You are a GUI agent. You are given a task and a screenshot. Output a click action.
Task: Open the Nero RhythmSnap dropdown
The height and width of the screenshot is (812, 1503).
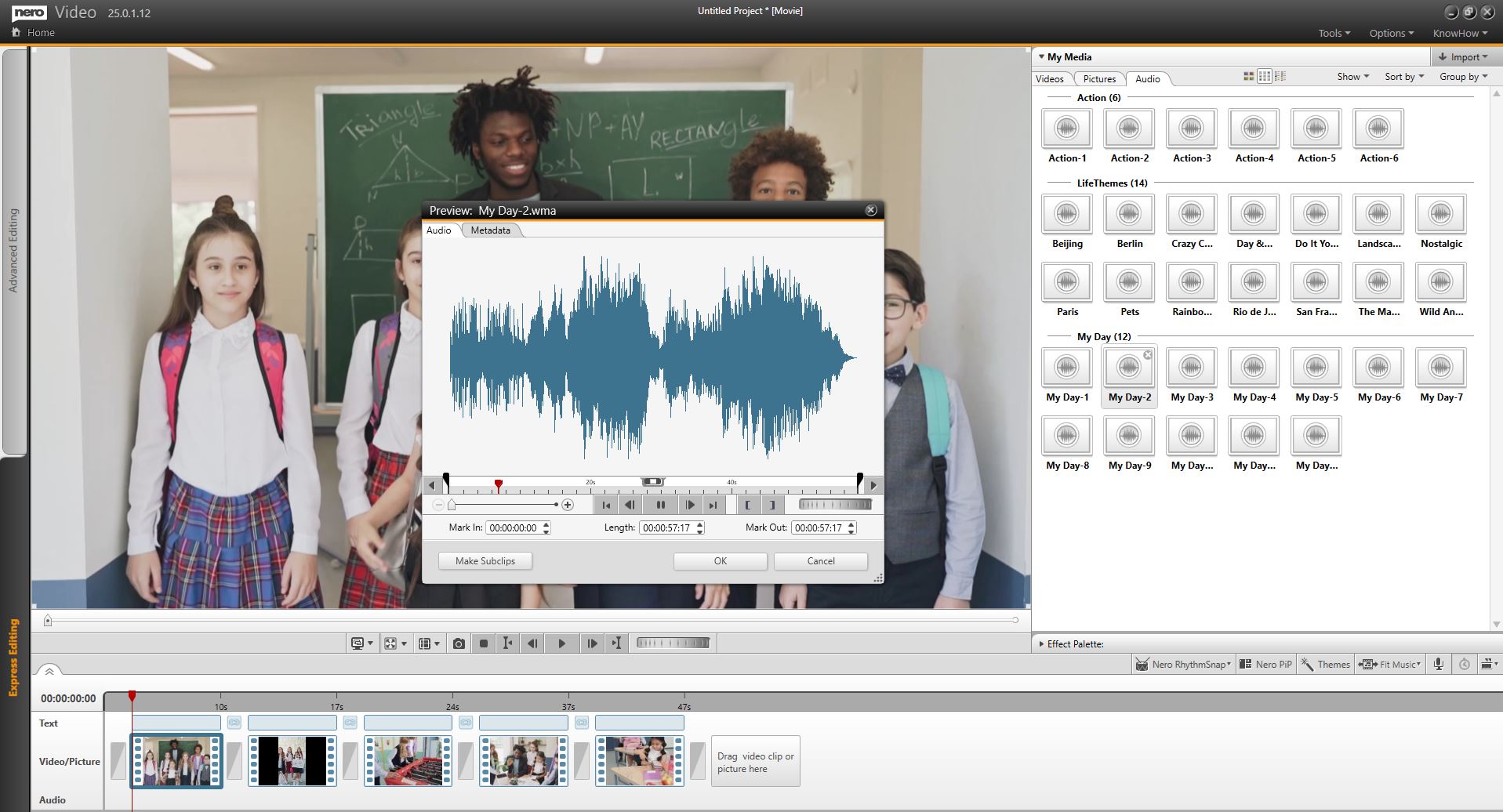pos(1184,664)
